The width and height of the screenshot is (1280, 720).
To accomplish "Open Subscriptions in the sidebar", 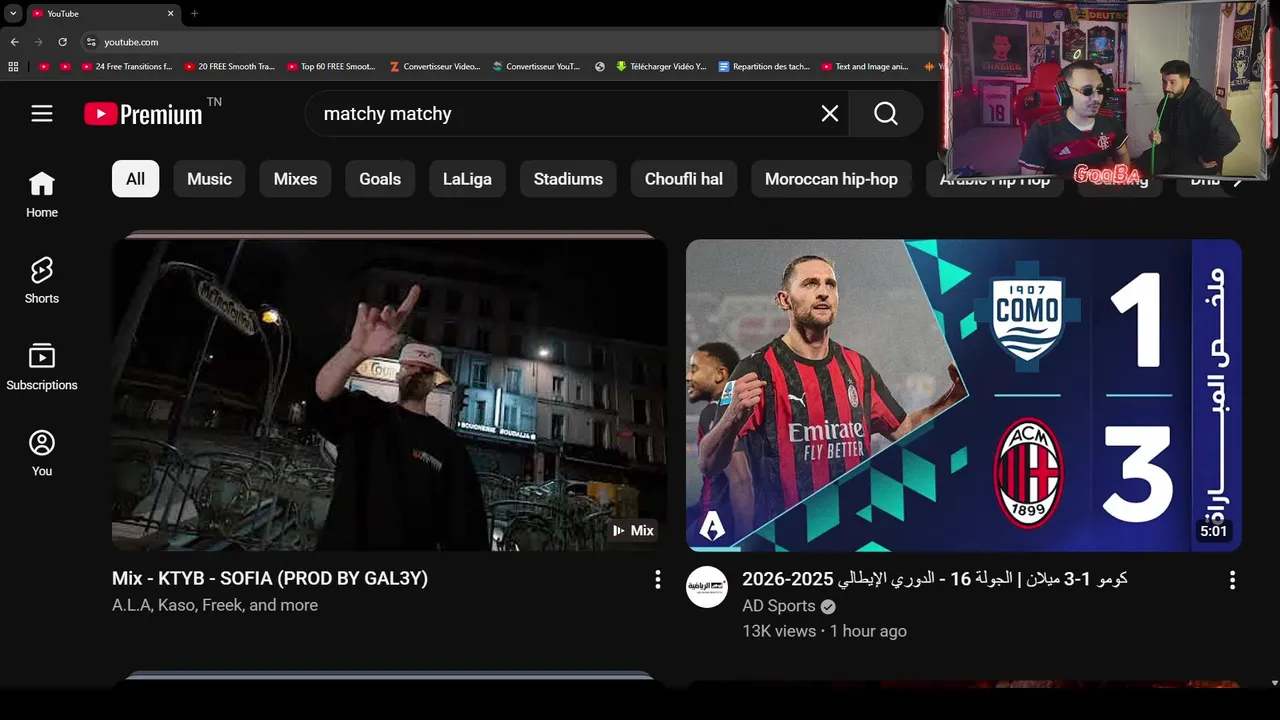I will point(42,367).
